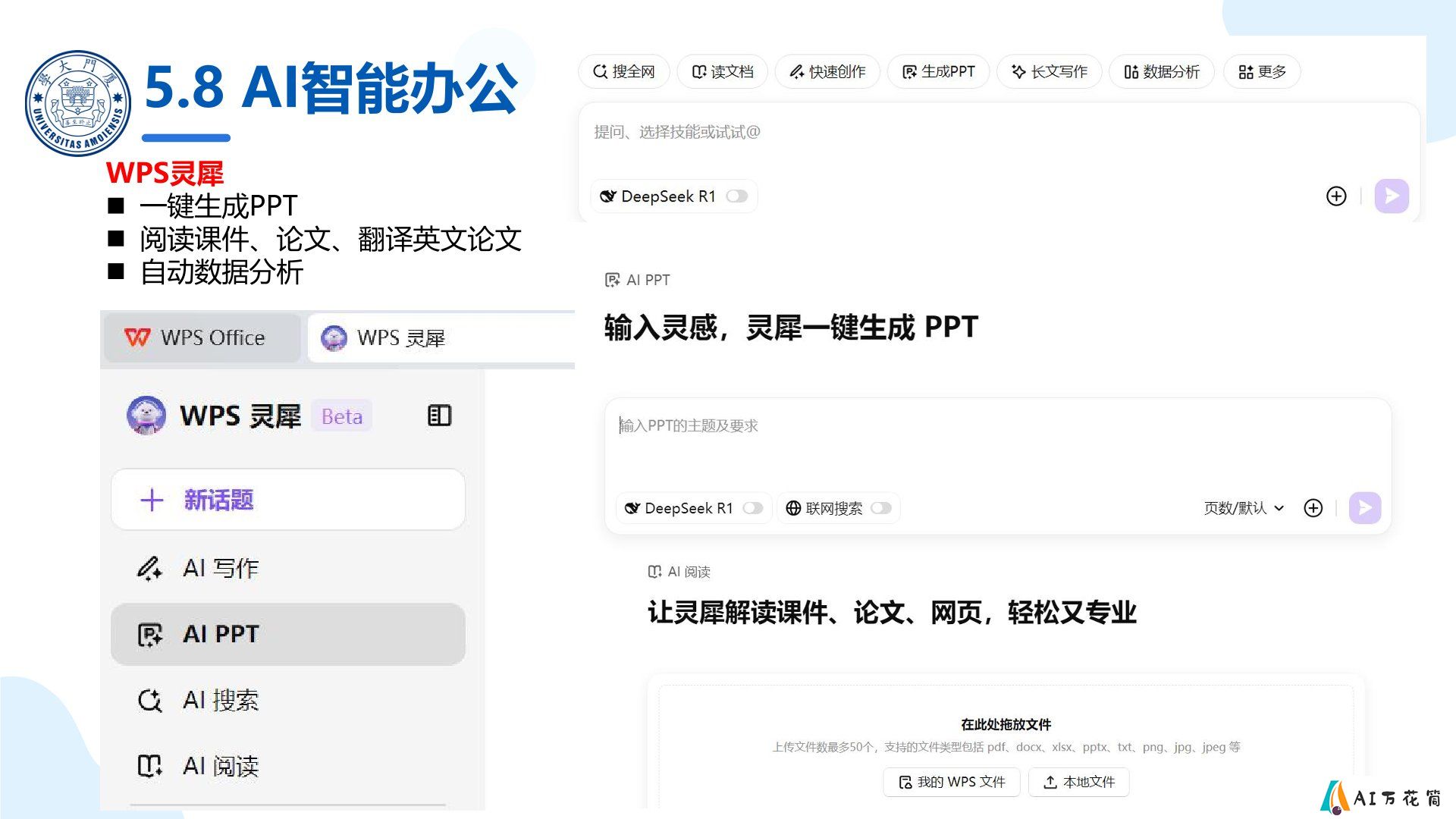Screen dimensions: 1456x819
Task: Open the 读文档 document reading chip
Action: (722, 71)
